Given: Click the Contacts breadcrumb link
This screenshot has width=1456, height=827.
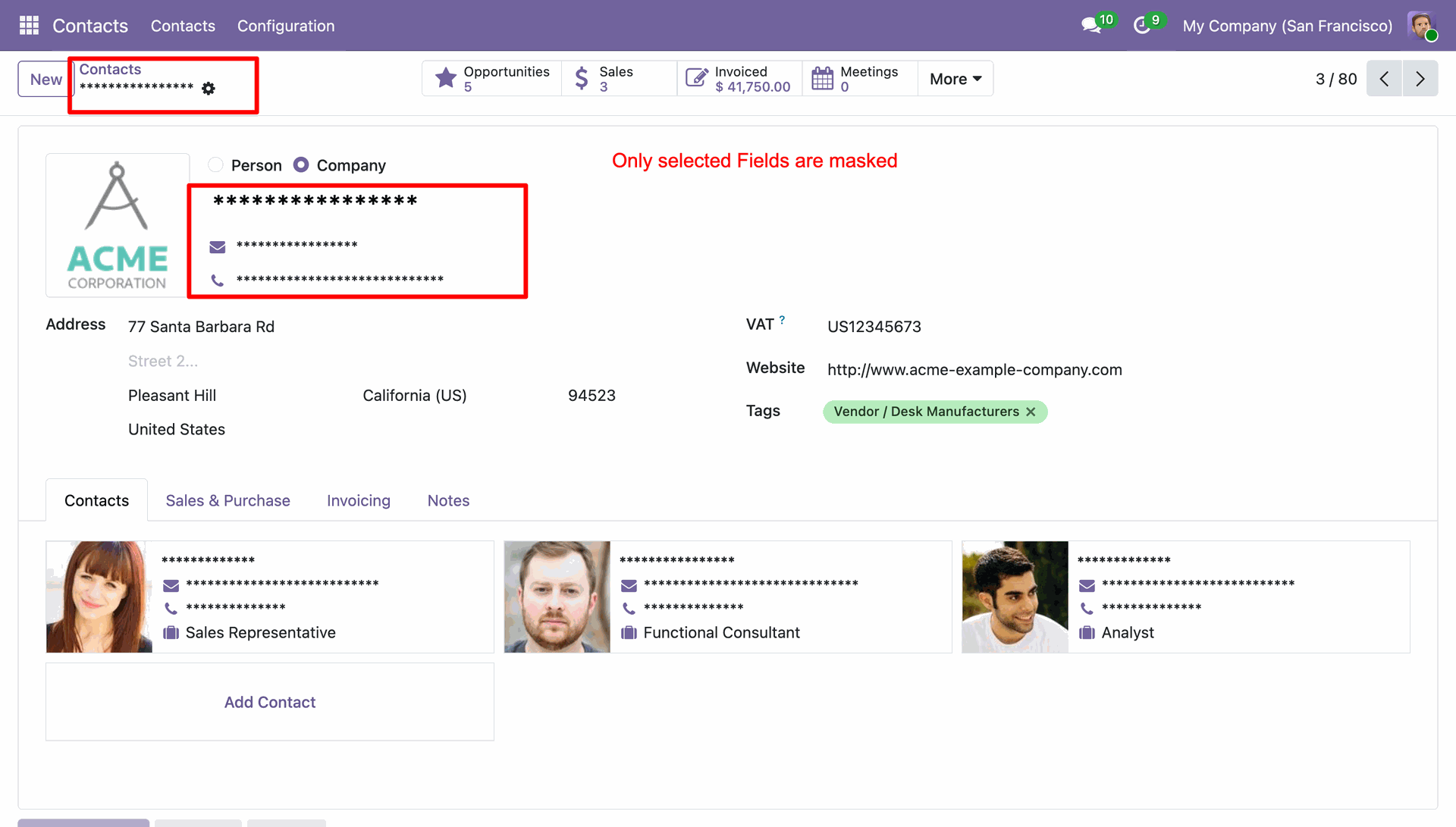Looking at the screenshot, I should click(x=110, y=69).
